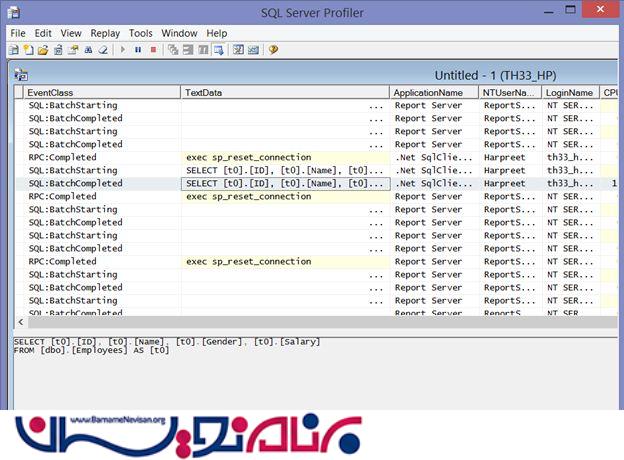Open the Window menu
Image resolution: width=624 pixels, height=460 pixels.
click(x=179, y=33)
